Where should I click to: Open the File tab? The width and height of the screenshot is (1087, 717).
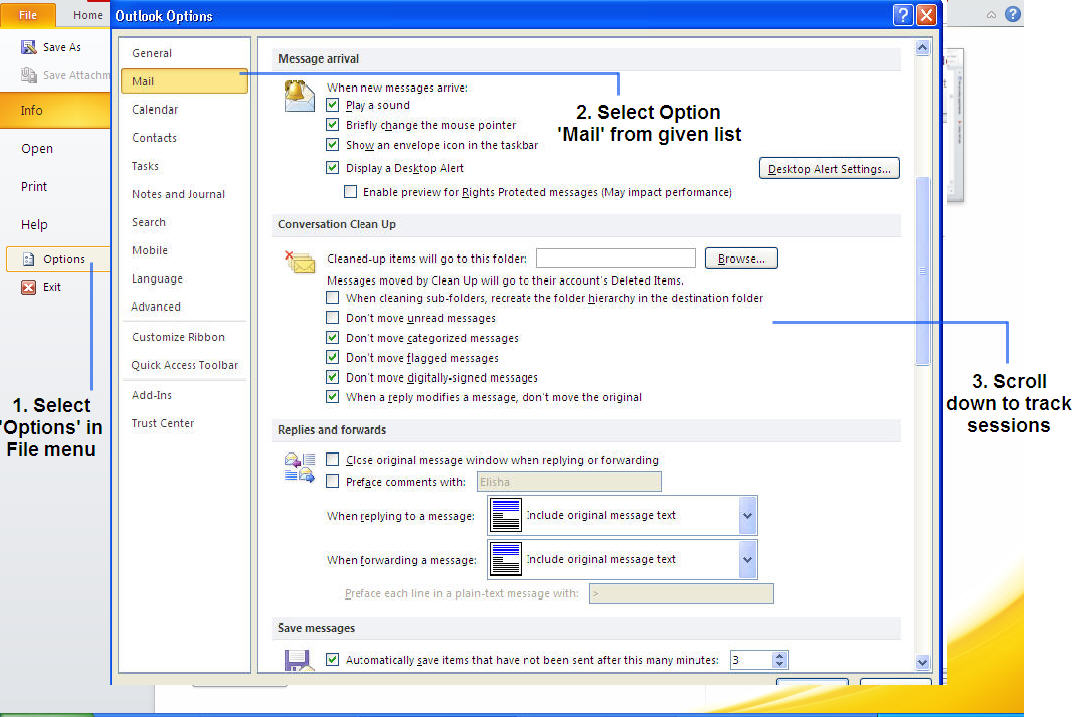pyautogui.click(x=28, y=15)
